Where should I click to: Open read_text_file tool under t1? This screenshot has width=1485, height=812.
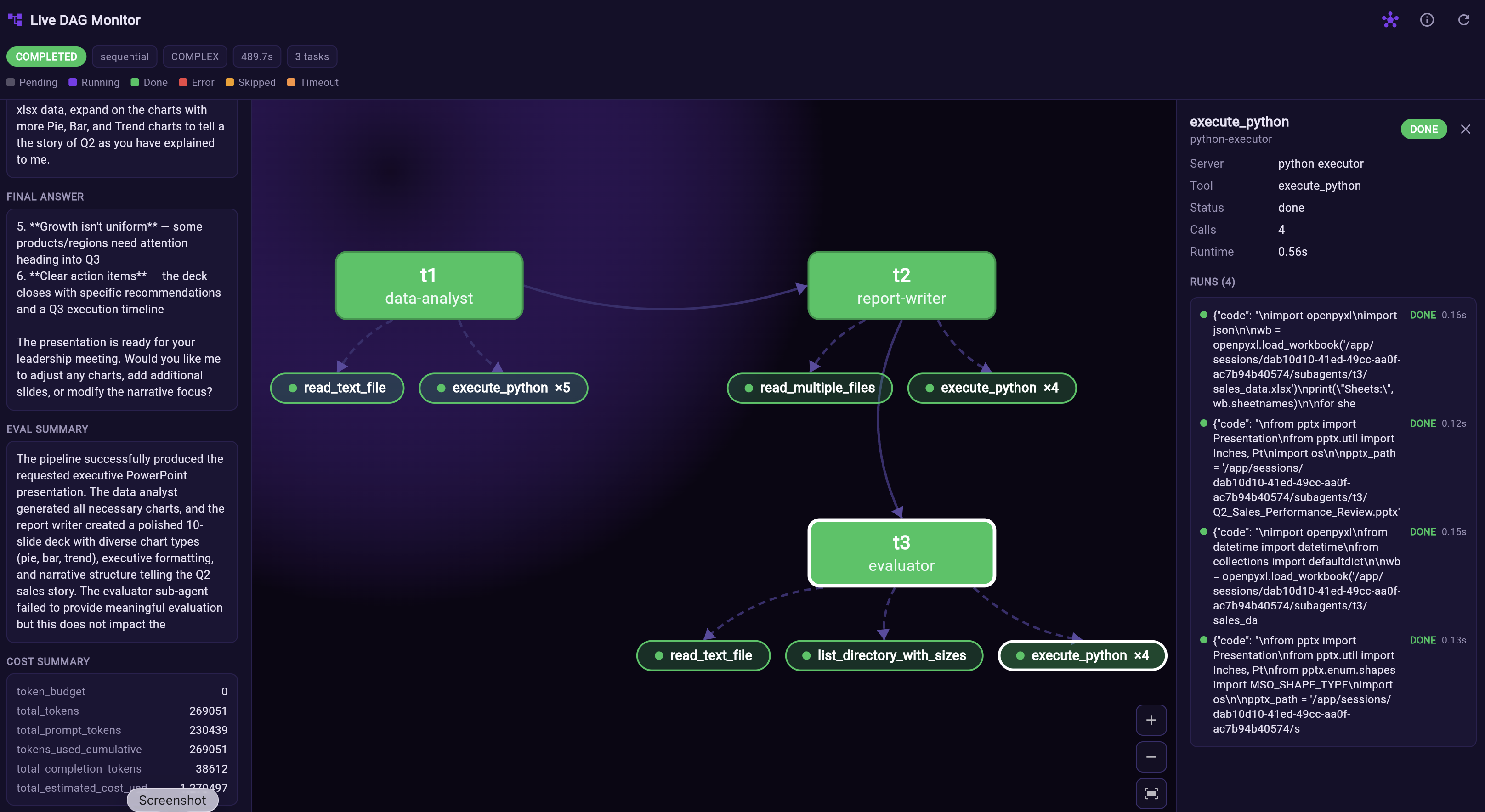[x=337, y=388]
